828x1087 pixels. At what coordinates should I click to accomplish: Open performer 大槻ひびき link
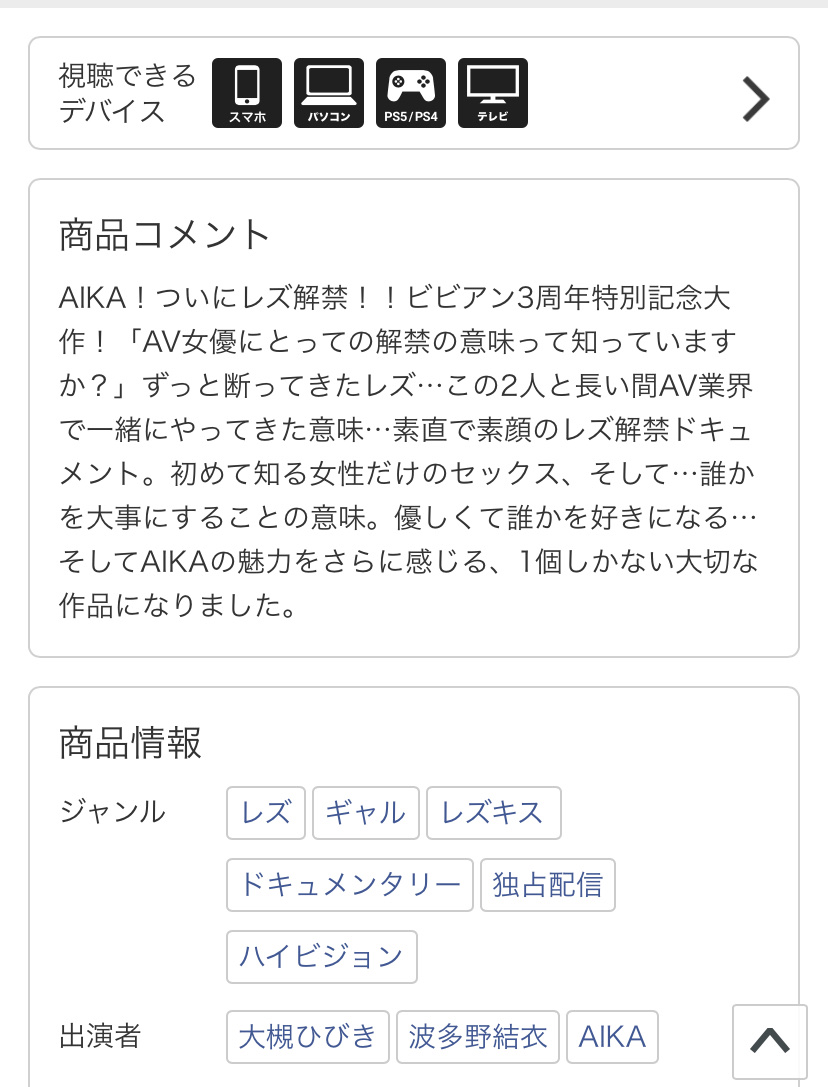307,1036
